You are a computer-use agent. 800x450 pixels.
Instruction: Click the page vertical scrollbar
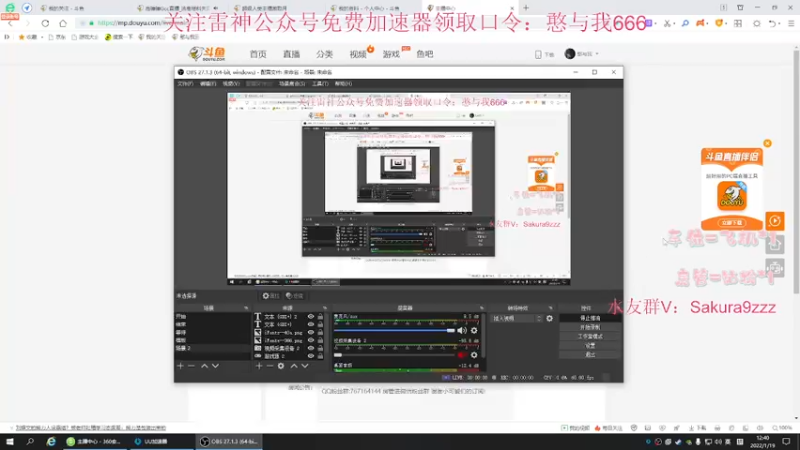[796, 171]
